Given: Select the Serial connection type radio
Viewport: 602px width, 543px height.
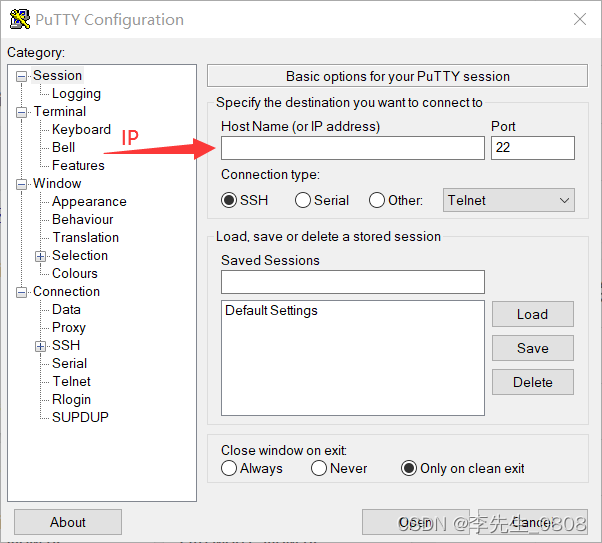Looking at the screenshot, I should click(x=303, y=200).
